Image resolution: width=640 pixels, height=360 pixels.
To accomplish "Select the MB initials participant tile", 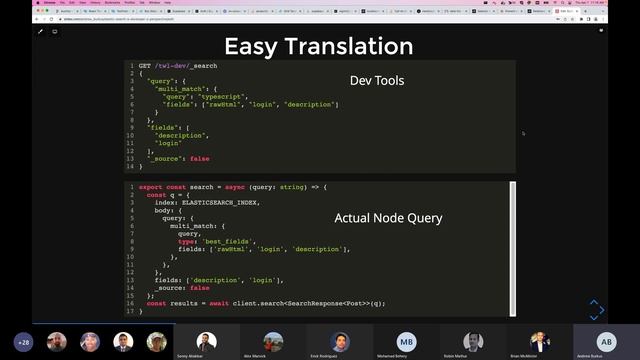I will pos(407,342).
